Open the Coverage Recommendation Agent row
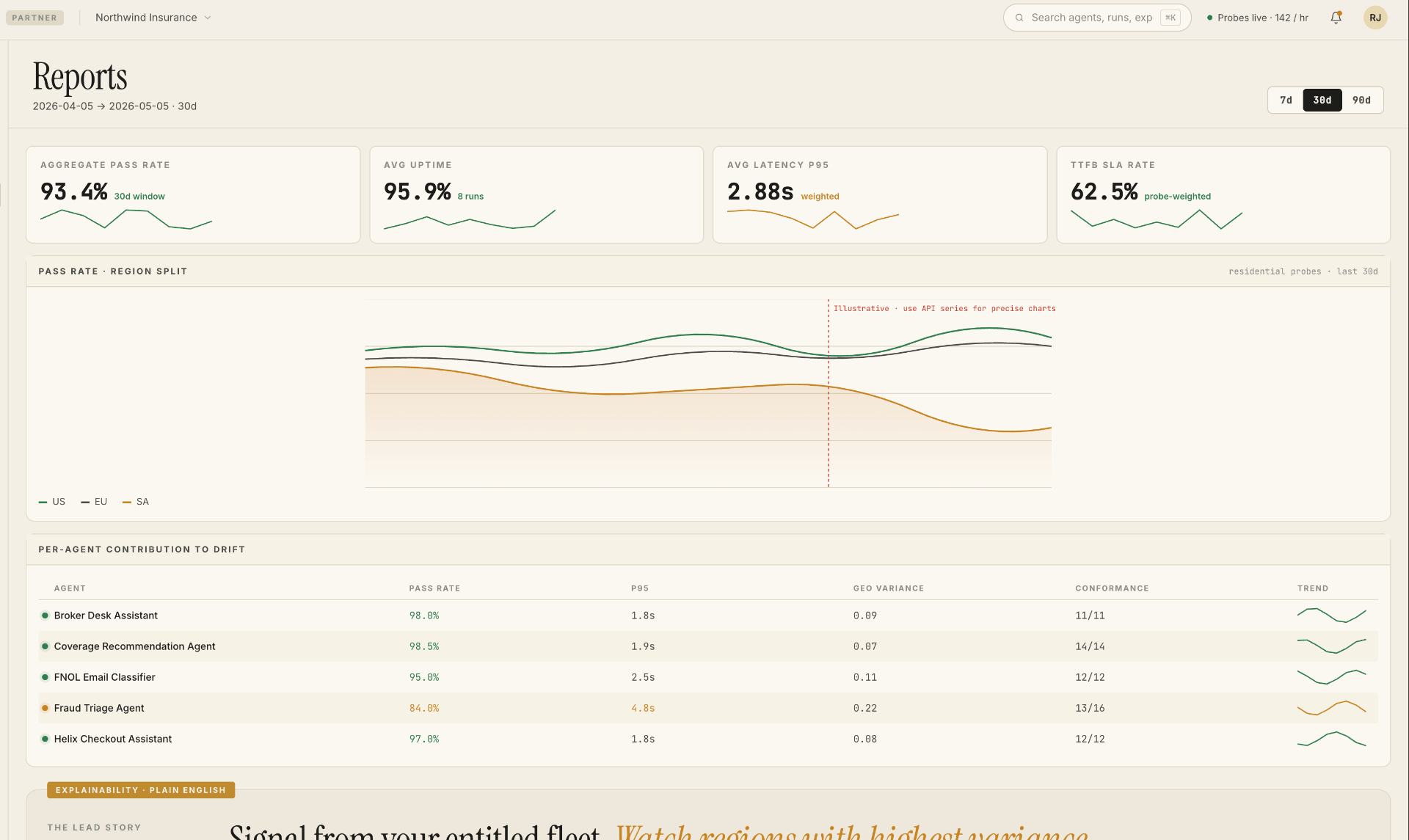This screenshot has width=1409, height=840. pyautogui.click(x=708, y=646)
